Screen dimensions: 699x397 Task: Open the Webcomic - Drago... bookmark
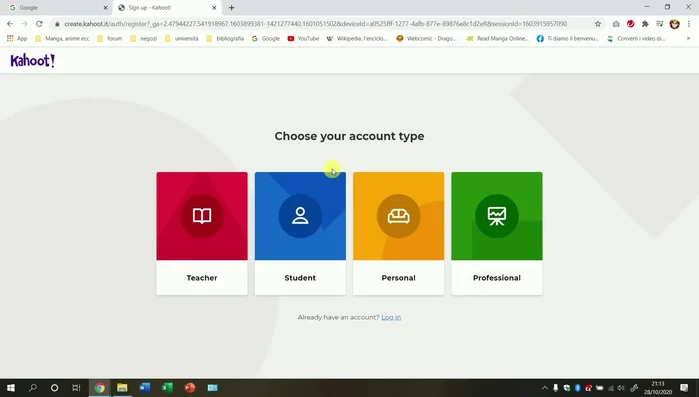[x=427, y=39]
